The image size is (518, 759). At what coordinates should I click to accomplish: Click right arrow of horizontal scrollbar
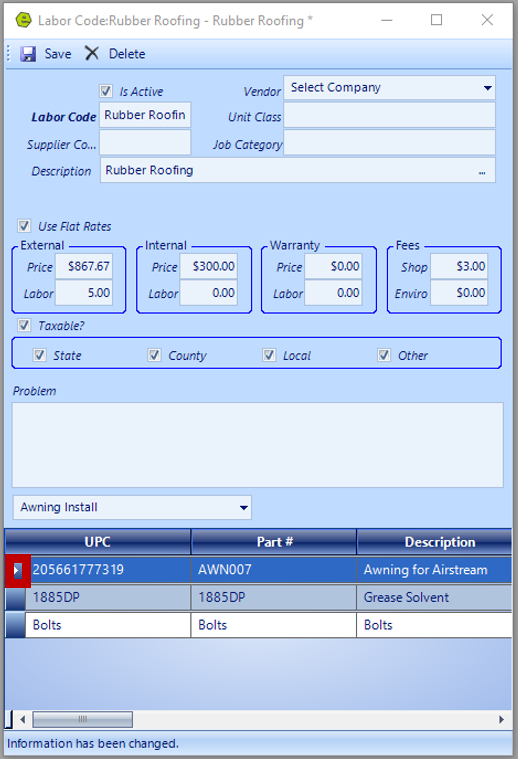click(502, 719)
